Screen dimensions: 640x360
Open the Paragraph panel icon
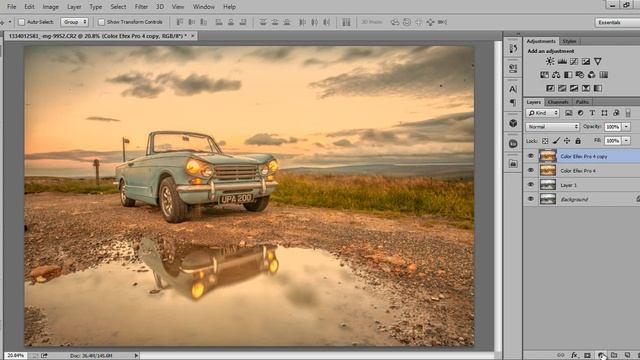(x=513, y=102)
